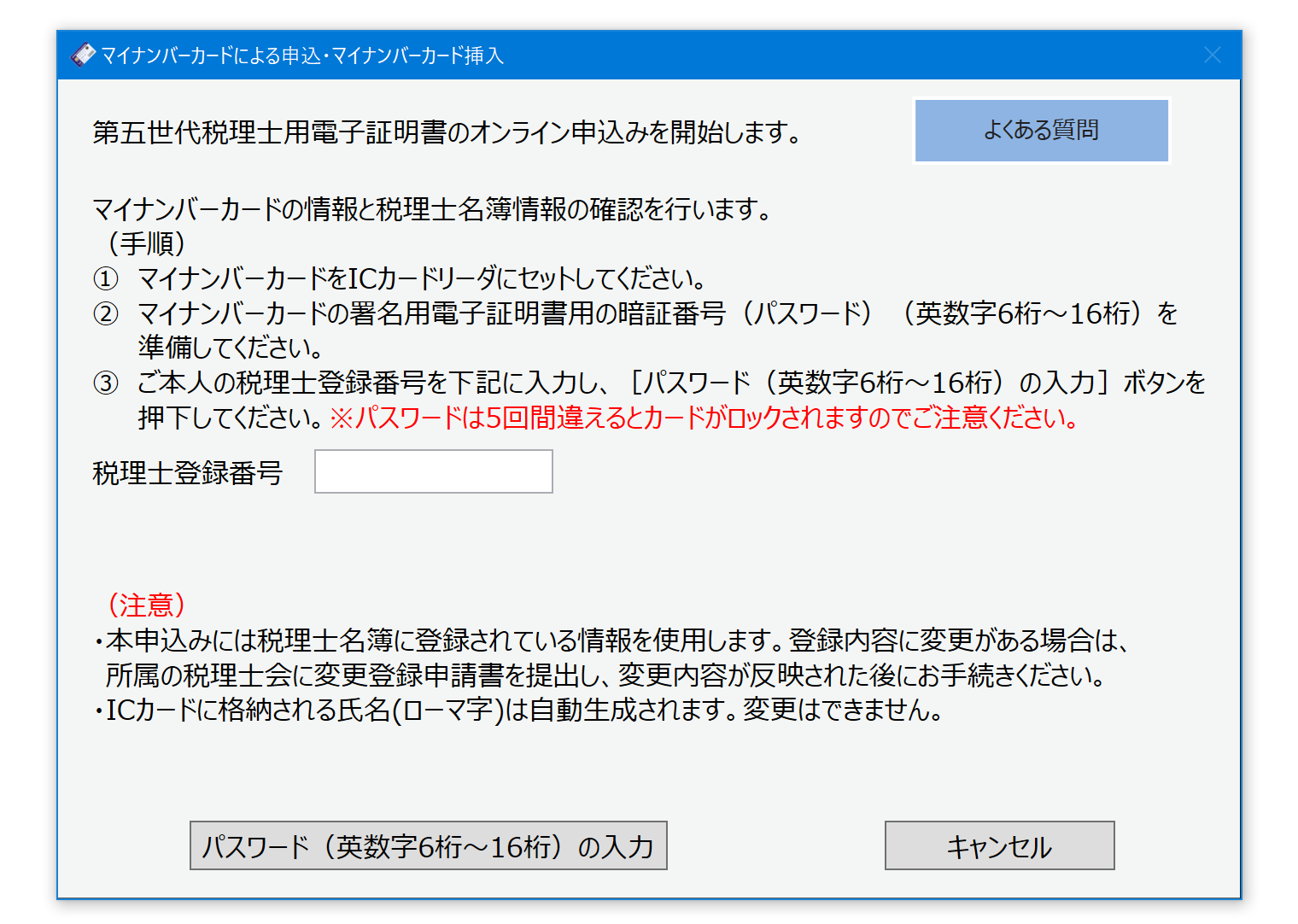Image resolution: width=1298 pixels, height=924 pixels.
Task: Click the red (注意) caution label
Action: pos(146,605)
